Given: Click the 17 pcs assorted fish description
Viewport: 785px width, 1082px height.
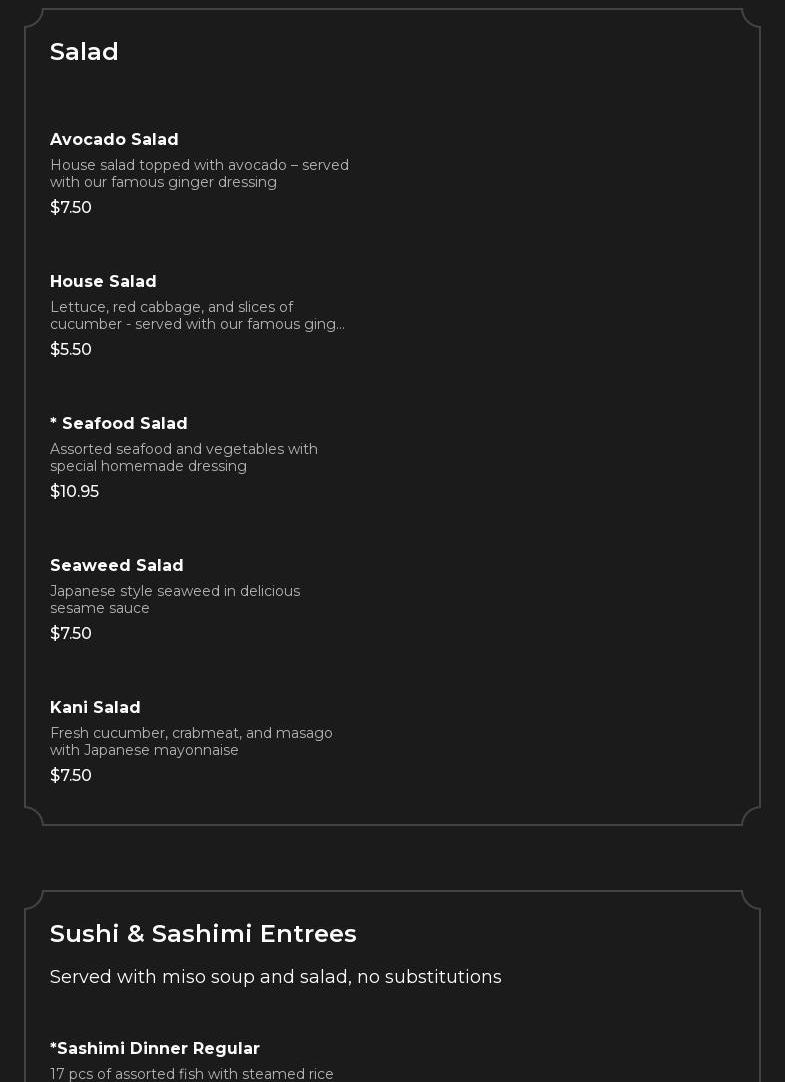Looking at the screenshot, I should (x=192, y=1074).
